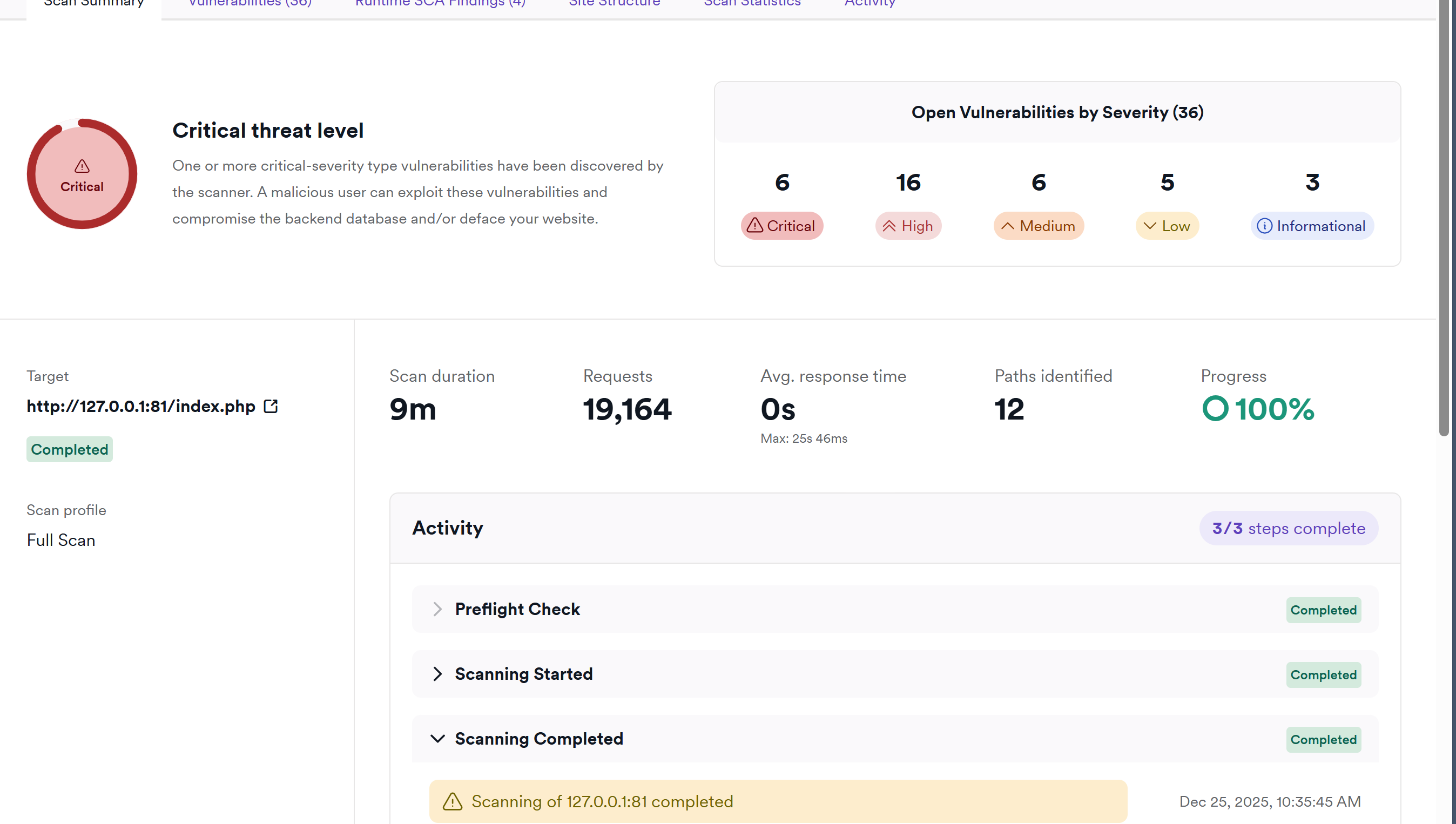Click the http://127.0.0.1:81/index.php target link

point(141,407)
